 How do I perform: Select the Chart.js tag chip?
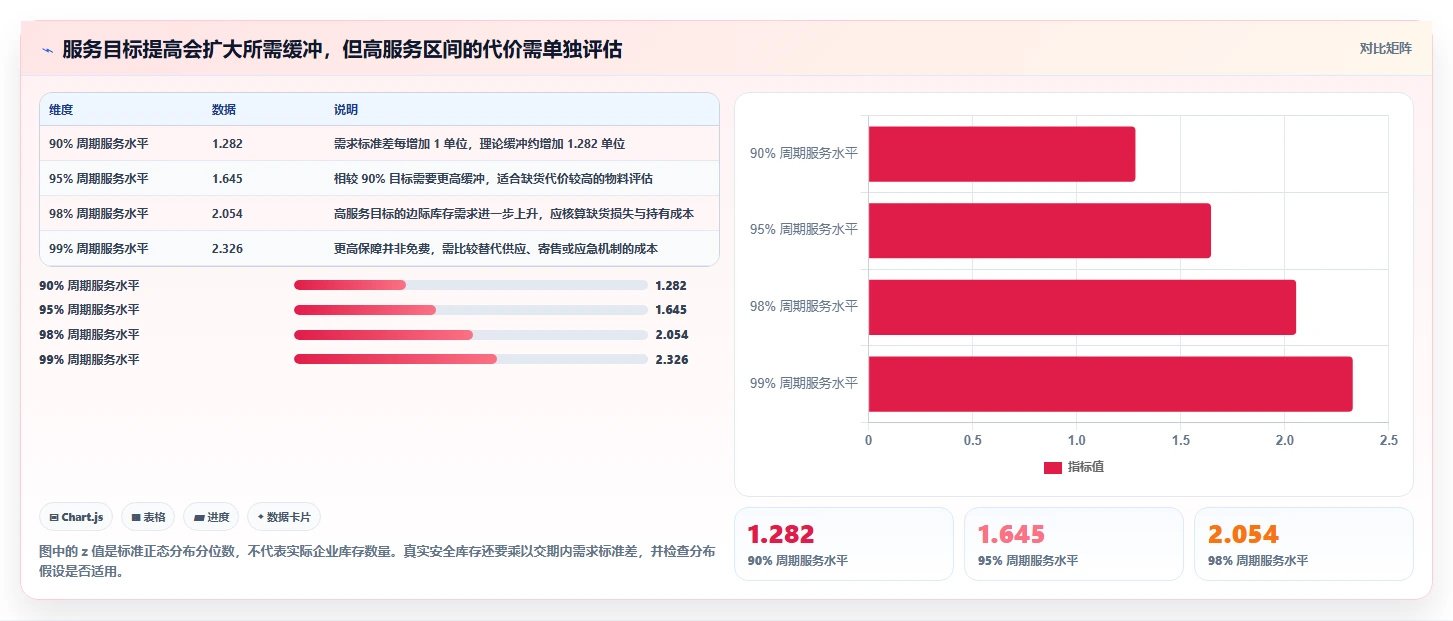pos(77,517)
